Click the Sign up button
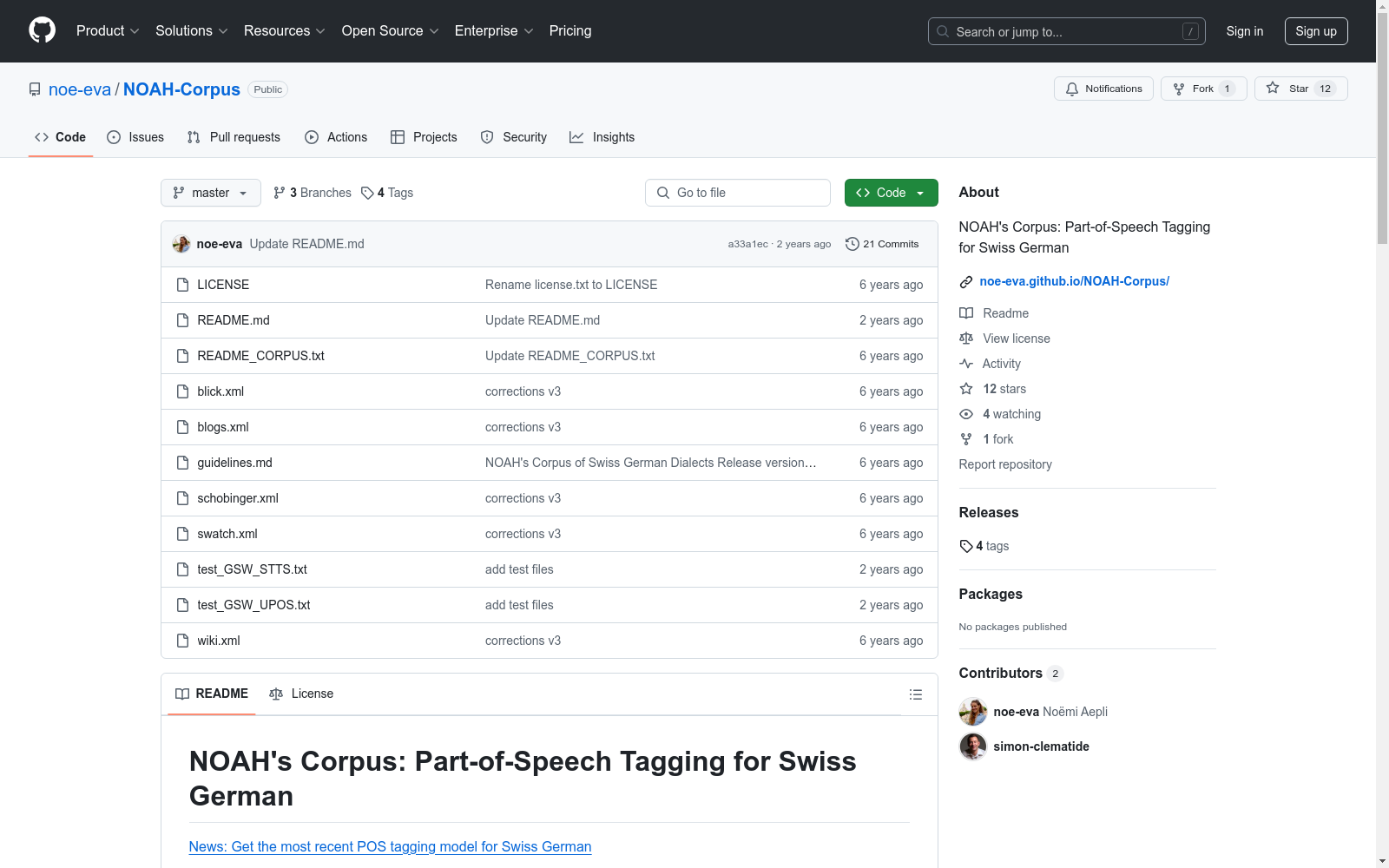The image size is (1389, 868). [1316, 31]
